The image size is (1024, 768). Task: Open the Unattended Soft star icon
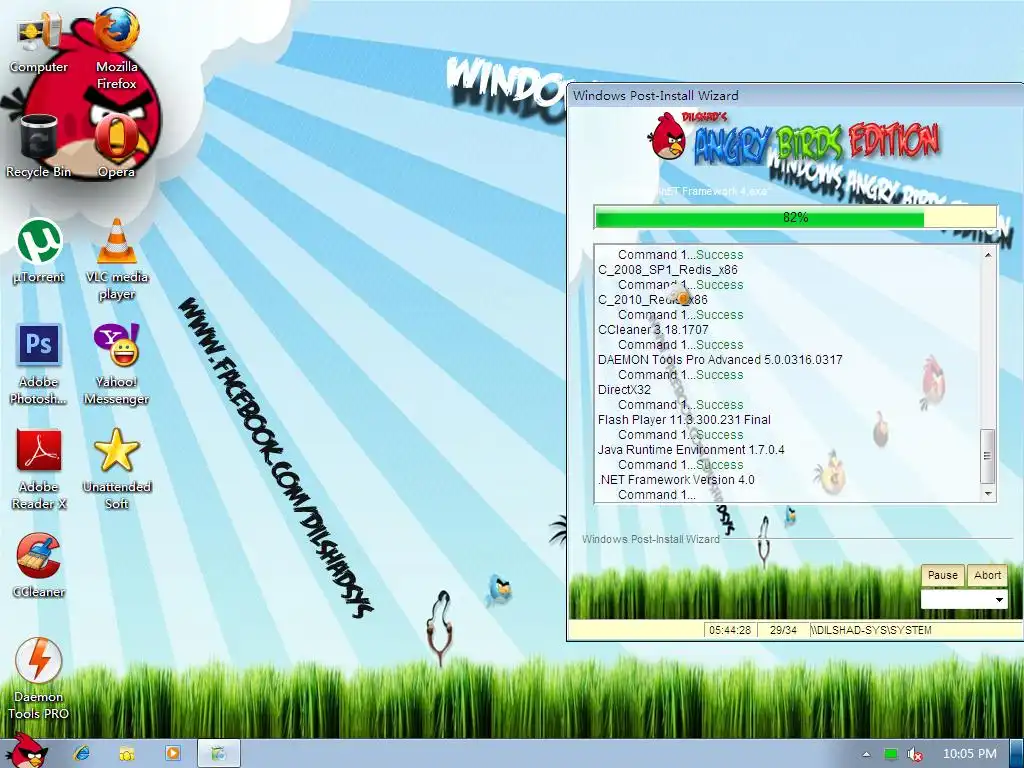click(116, 470)
